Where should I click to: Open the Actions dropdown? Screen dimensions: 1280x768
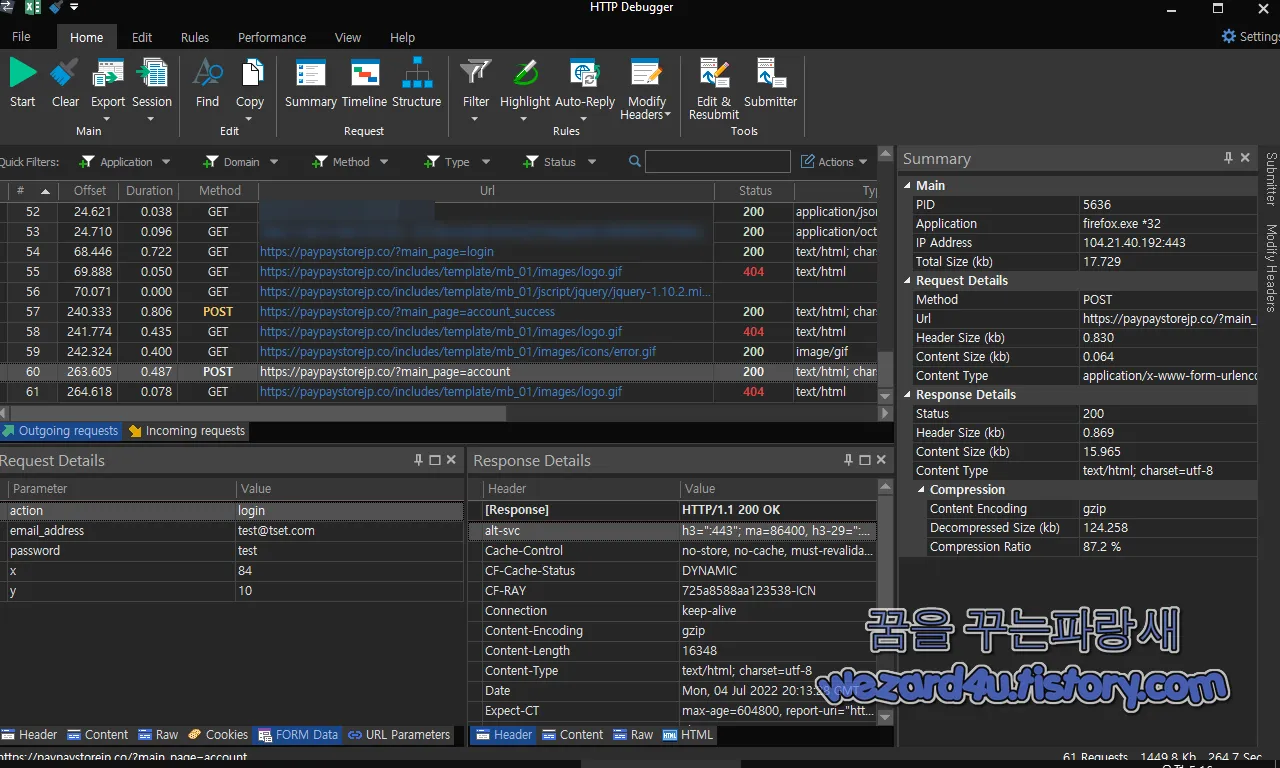(x=835, y=162)
